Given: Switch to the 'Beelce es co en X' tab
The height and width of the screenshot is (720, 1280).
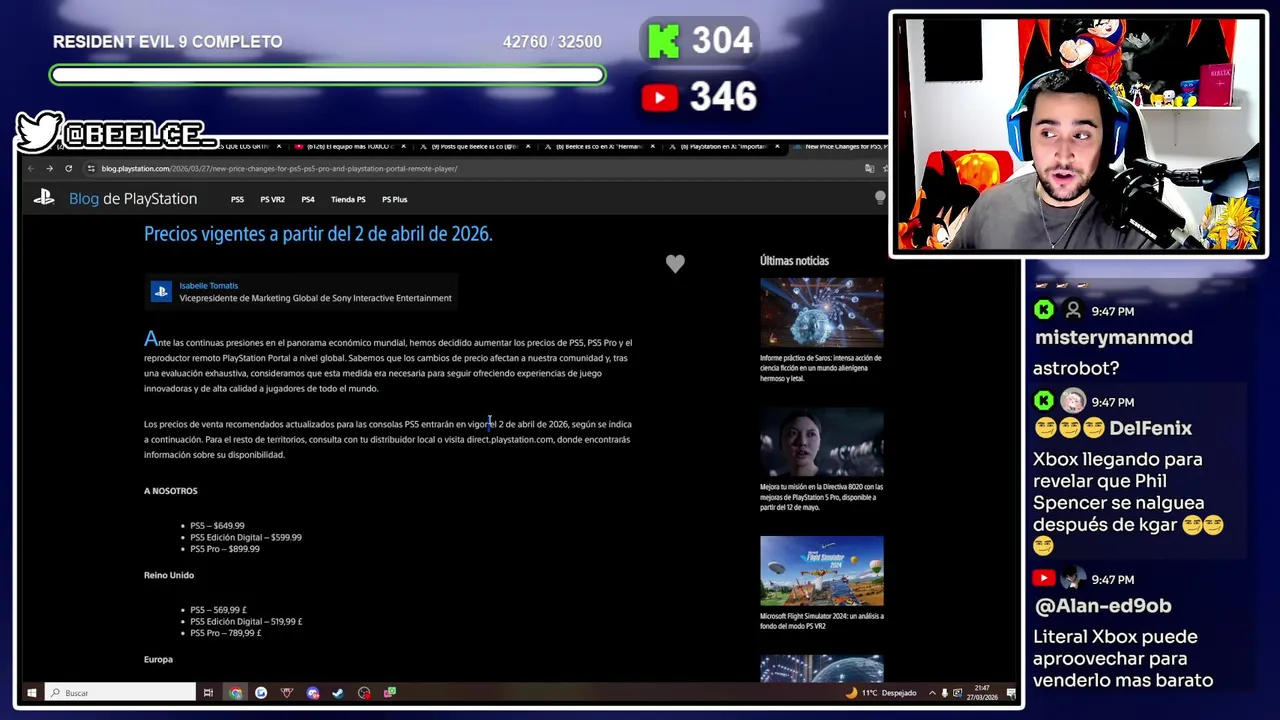Looking at the screenshot, I should point(600,147).
